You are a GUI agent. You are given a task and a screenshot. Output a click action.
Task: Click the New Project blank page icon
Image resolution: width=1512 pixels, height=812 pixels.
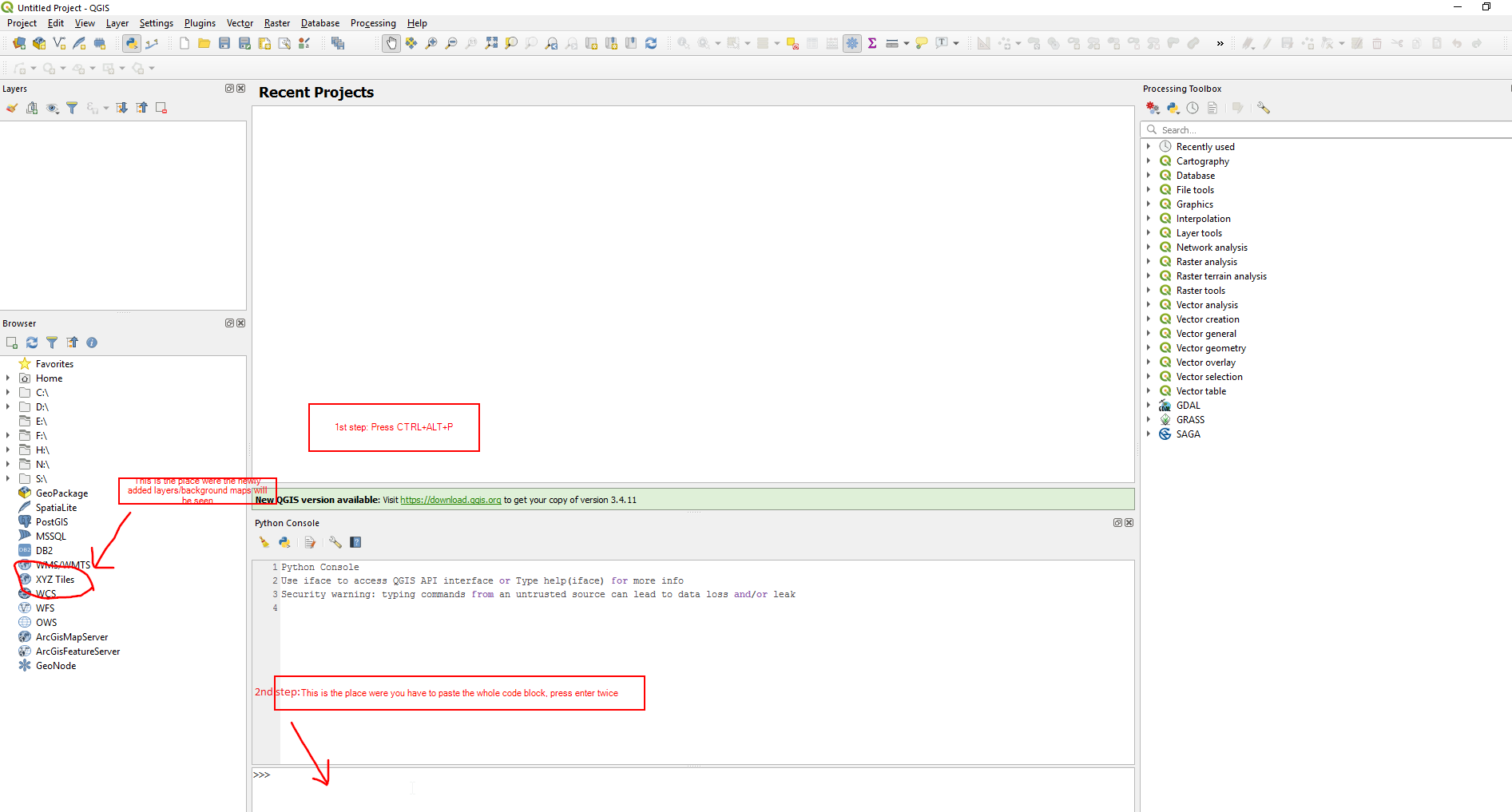point(185,43)
